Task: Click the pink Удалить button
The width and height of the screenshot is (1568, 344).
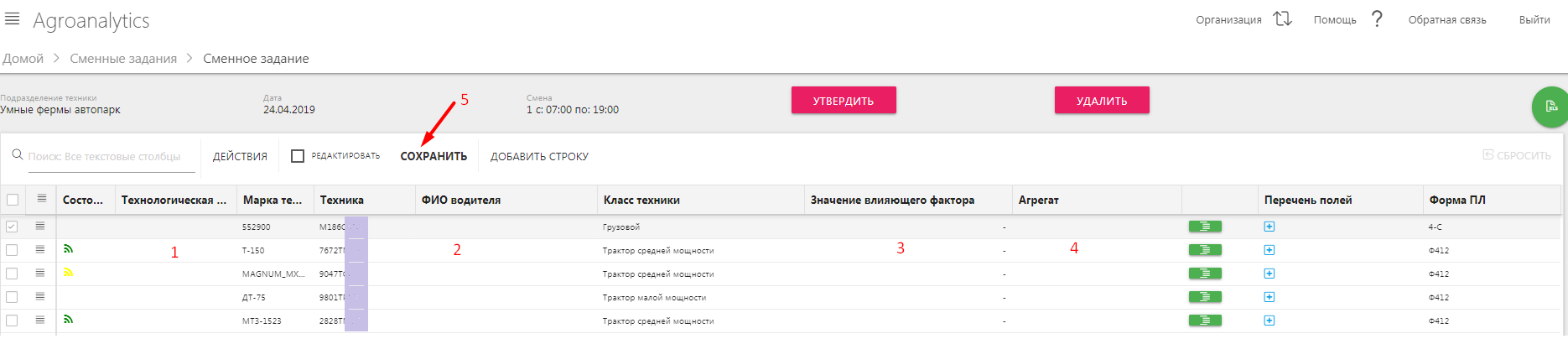Action: point(1102,101)
